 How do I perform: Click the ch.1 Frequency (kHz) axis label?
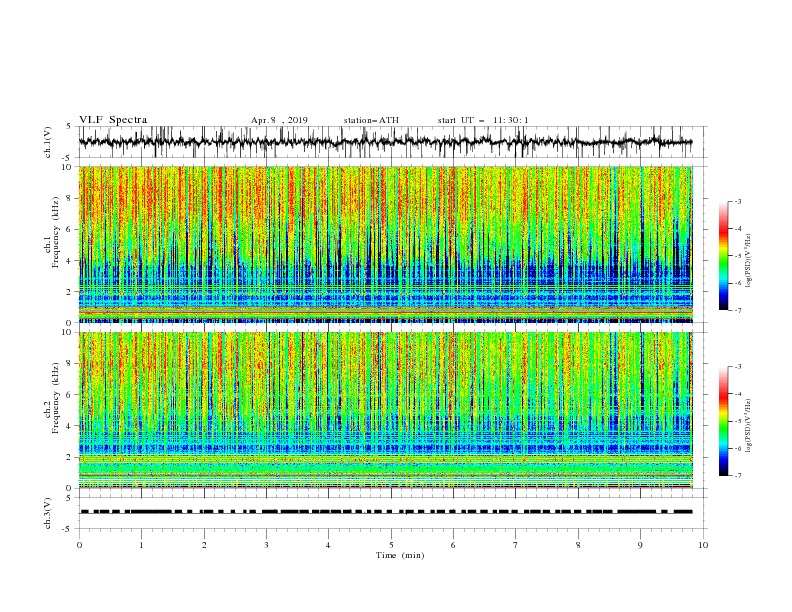click(x=52, y=233)
